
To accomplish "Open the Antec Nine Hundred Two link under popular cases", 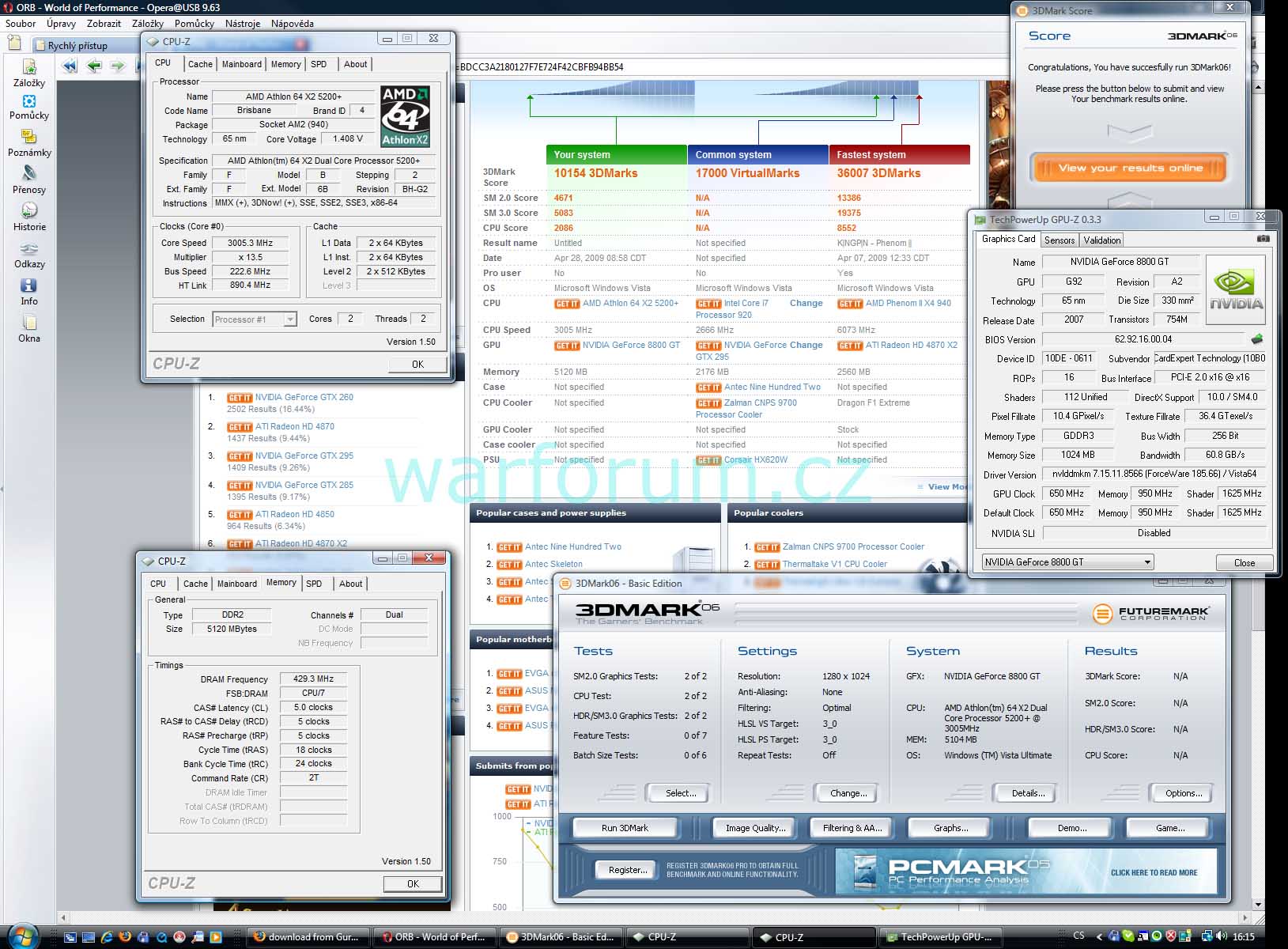I will tap(573, 547).
